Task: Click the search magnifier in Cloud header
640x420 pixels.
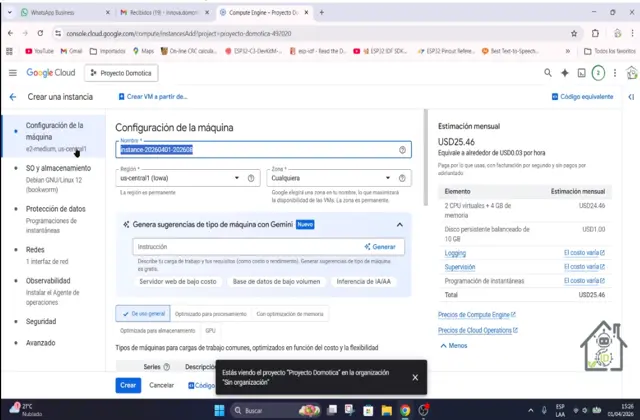Action: [547, 73]
